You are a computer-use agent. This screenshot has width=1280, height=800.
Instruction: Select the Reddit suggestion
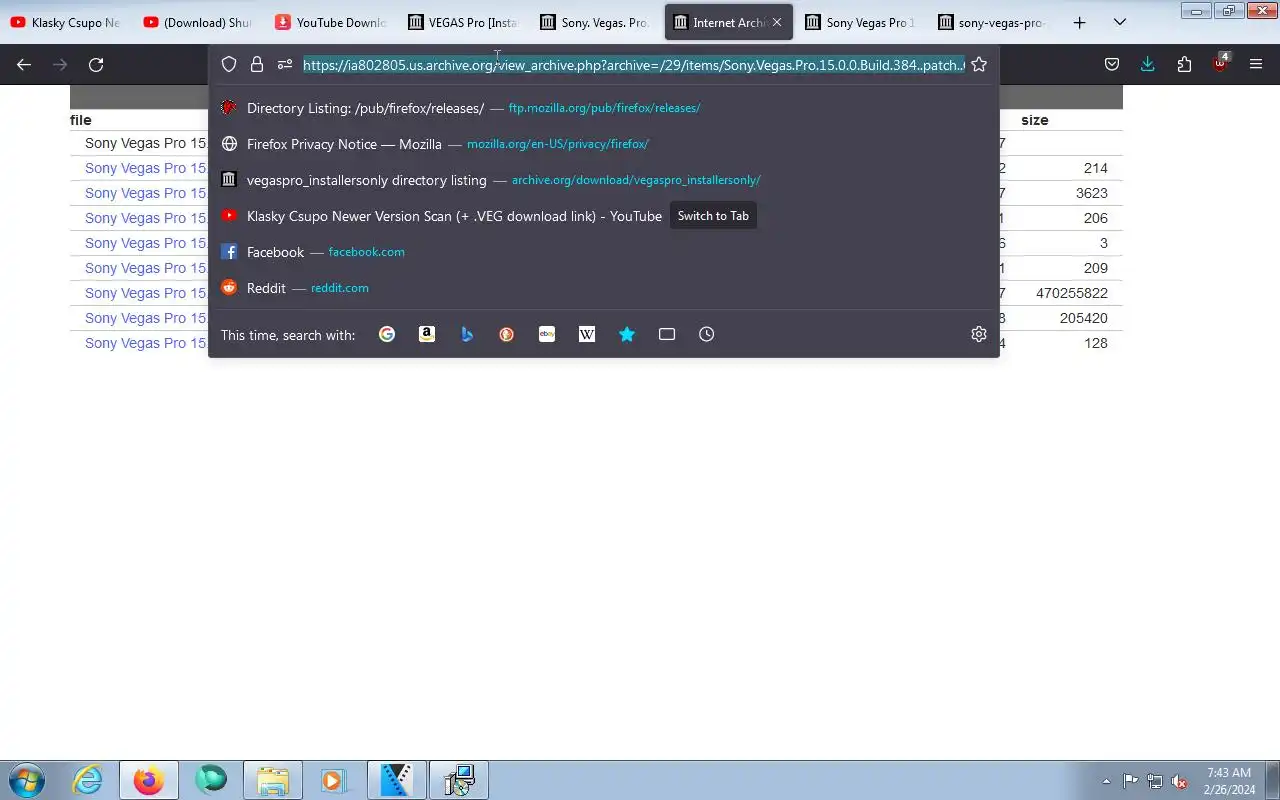coord(604,288)
